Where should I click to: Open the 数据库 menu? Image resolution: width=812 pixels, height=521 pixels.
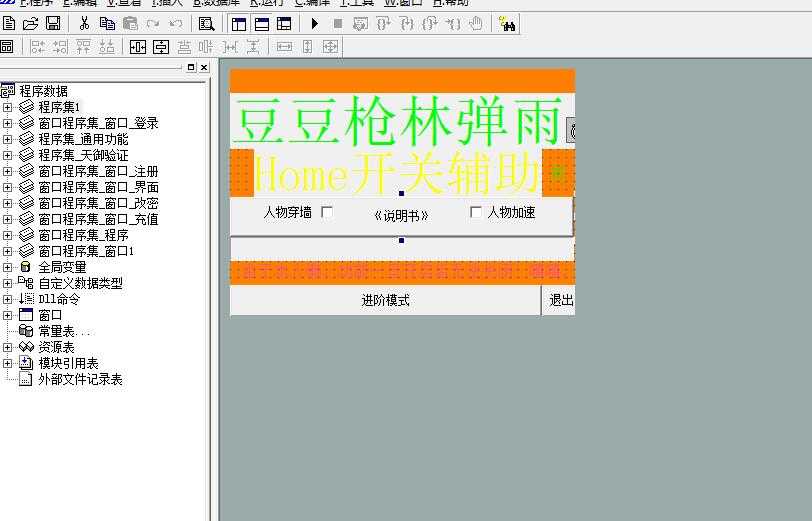216,3
